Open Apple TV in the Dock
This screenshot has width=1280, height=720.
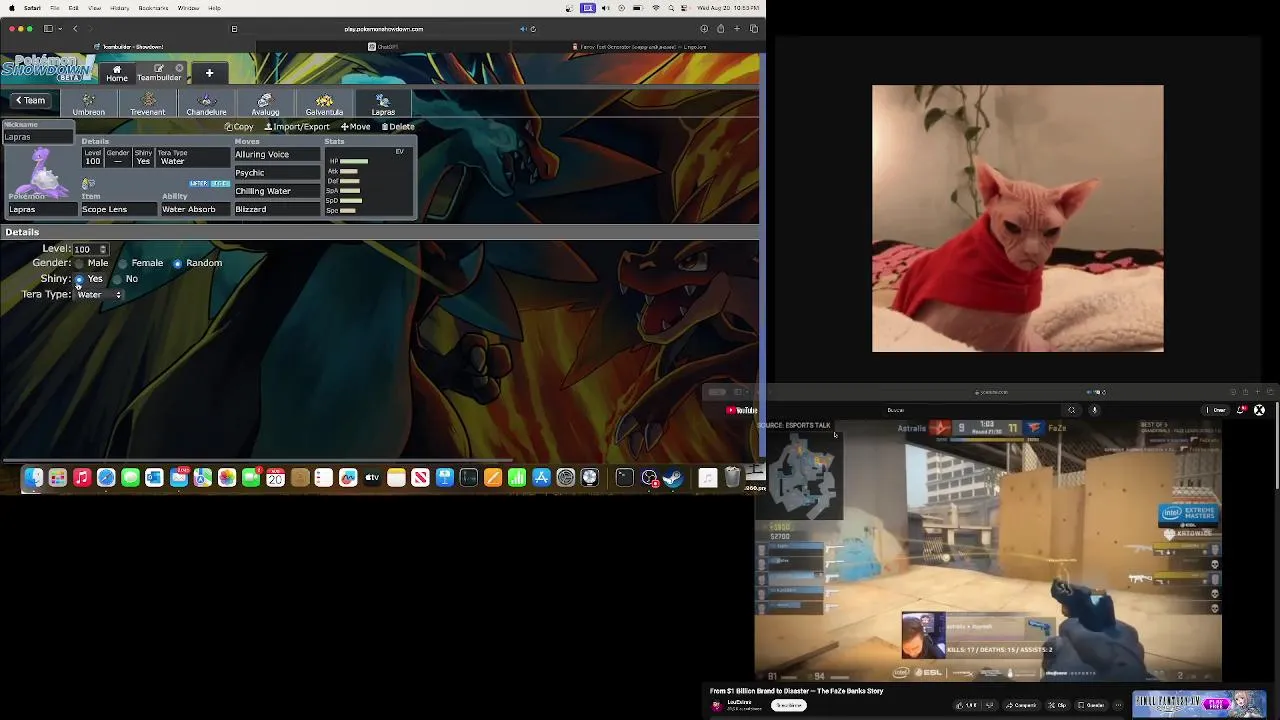pos(372,478)
